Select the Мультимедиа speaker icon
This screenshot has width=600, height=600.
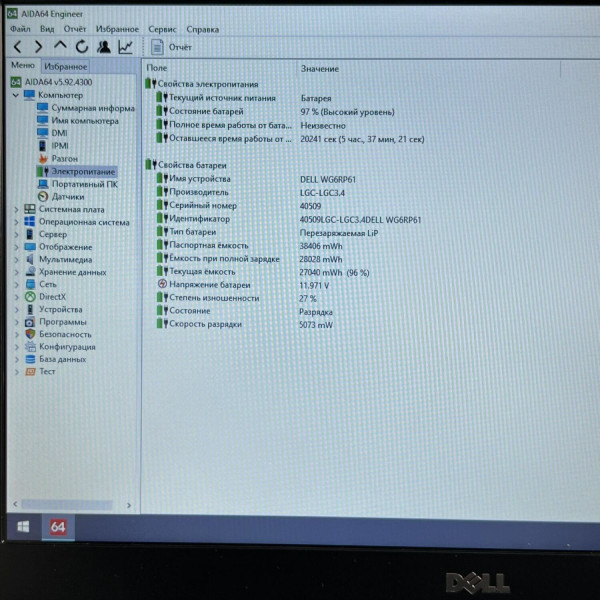(30, 259)
